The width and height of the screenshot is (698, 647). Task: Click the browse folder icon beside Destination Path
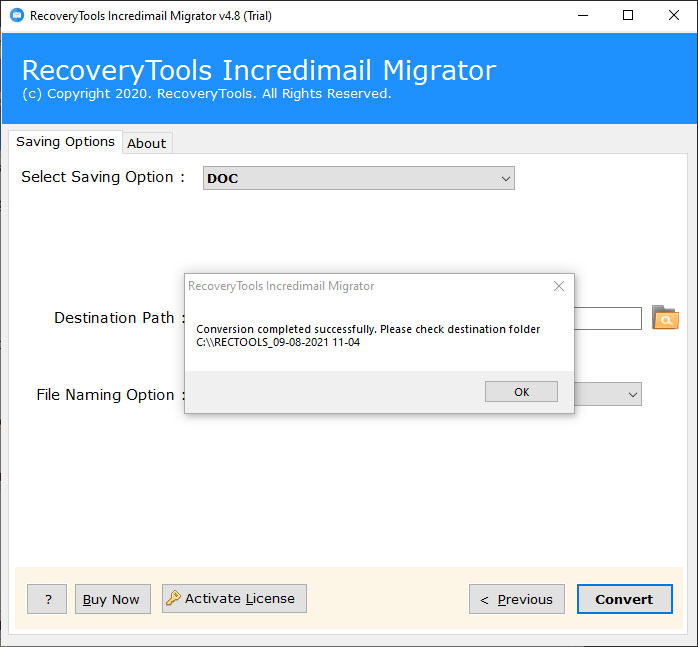click(665, 317)
